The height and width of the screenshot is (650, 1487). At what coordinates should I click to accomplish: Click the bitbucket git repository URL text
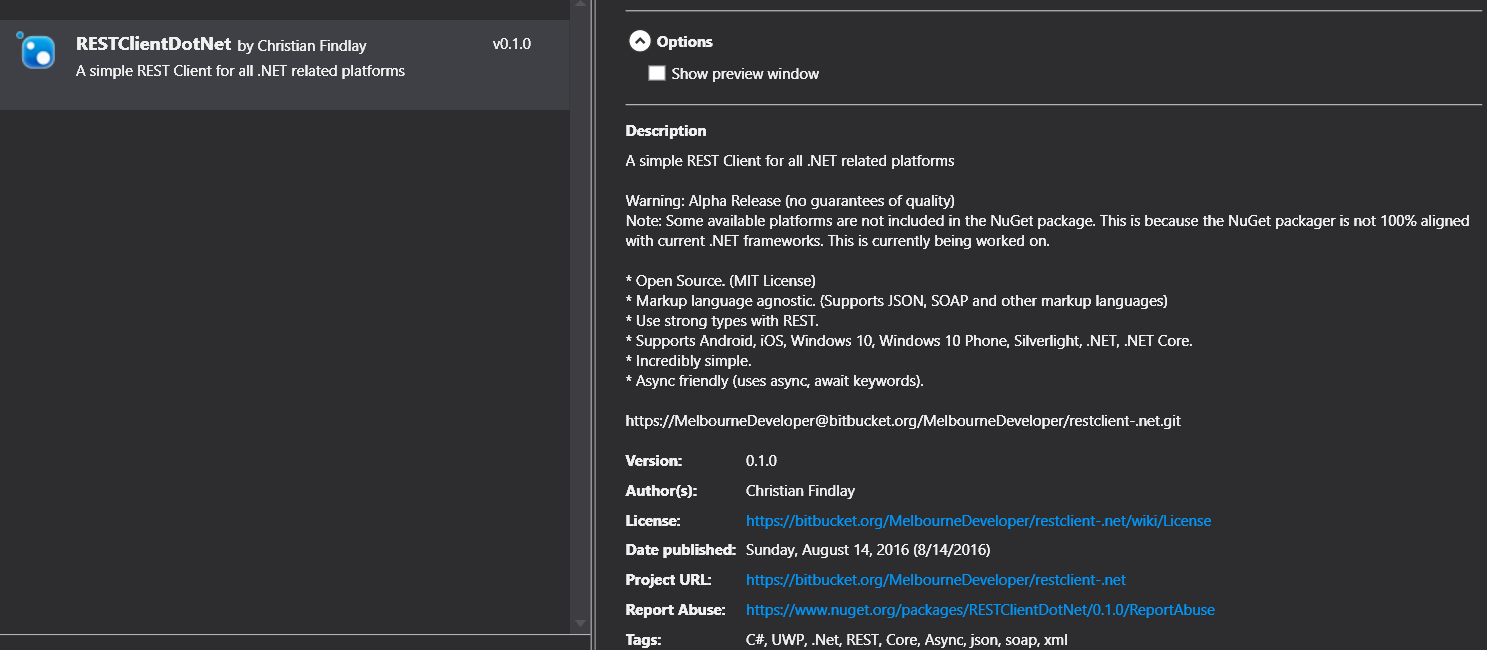(903, 421)
